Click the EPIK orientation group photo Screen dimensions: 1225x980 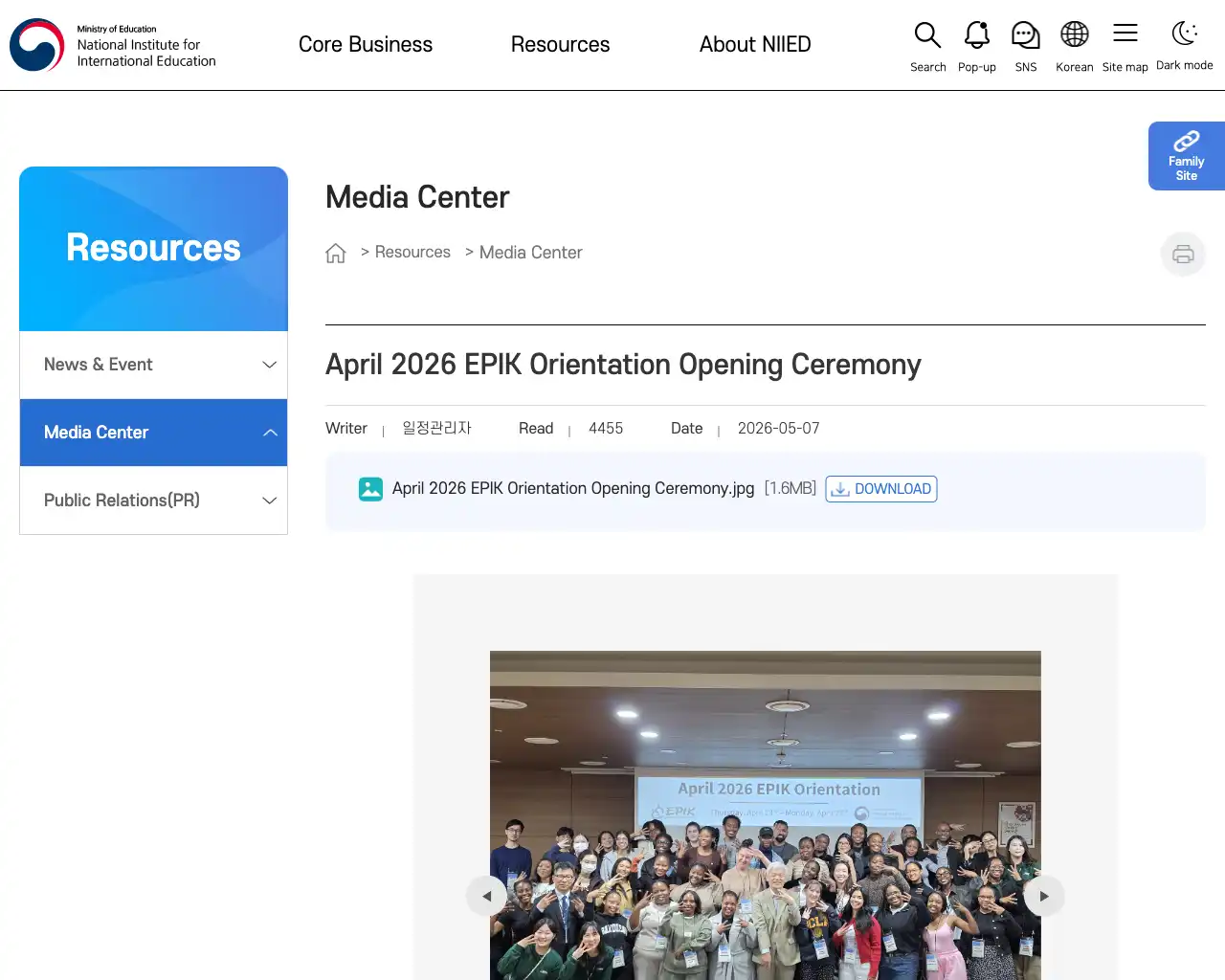coord(766,815)
